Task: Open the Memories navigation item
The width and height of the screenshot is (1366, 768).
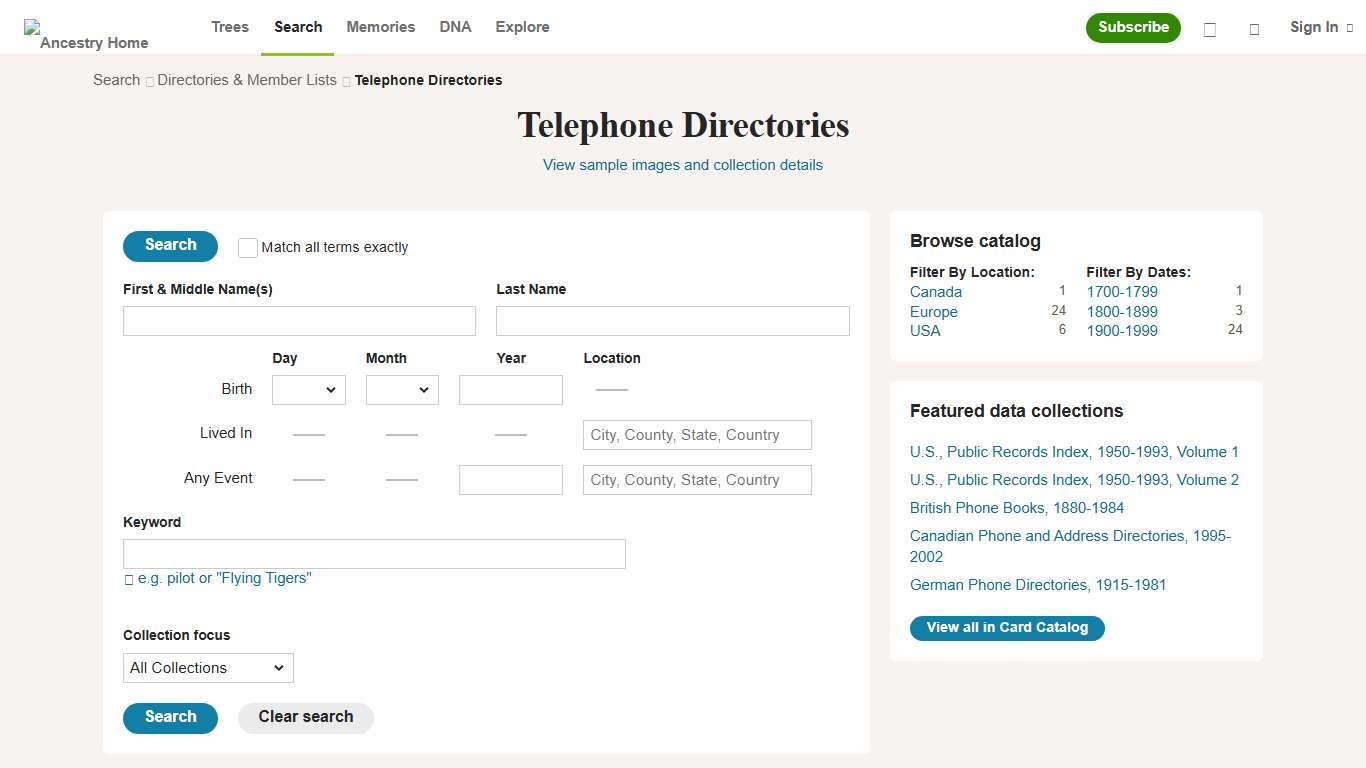Action: coord(380,27)
